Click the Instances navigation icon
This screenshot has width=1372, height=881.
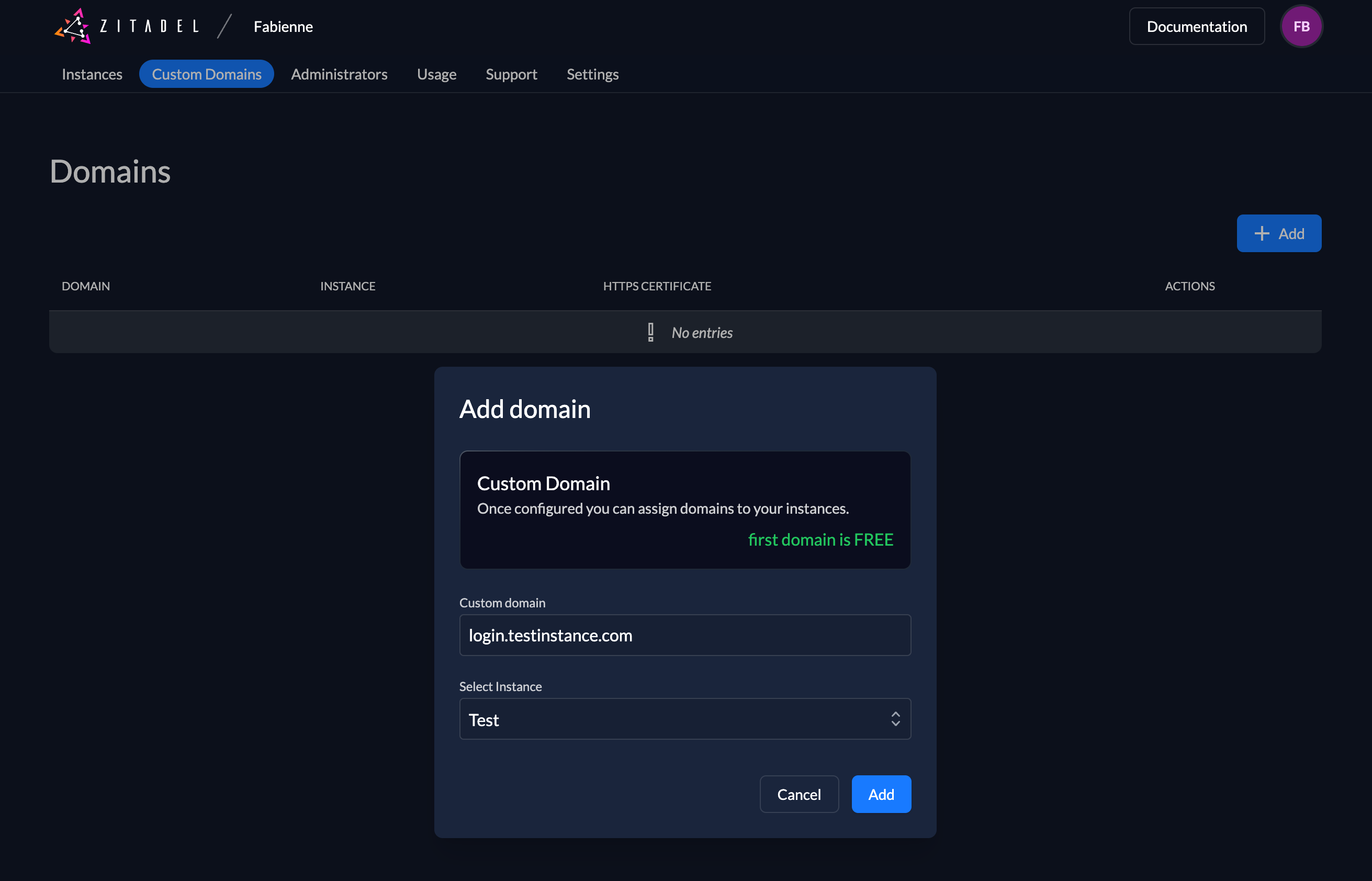[x=92, y=74]
